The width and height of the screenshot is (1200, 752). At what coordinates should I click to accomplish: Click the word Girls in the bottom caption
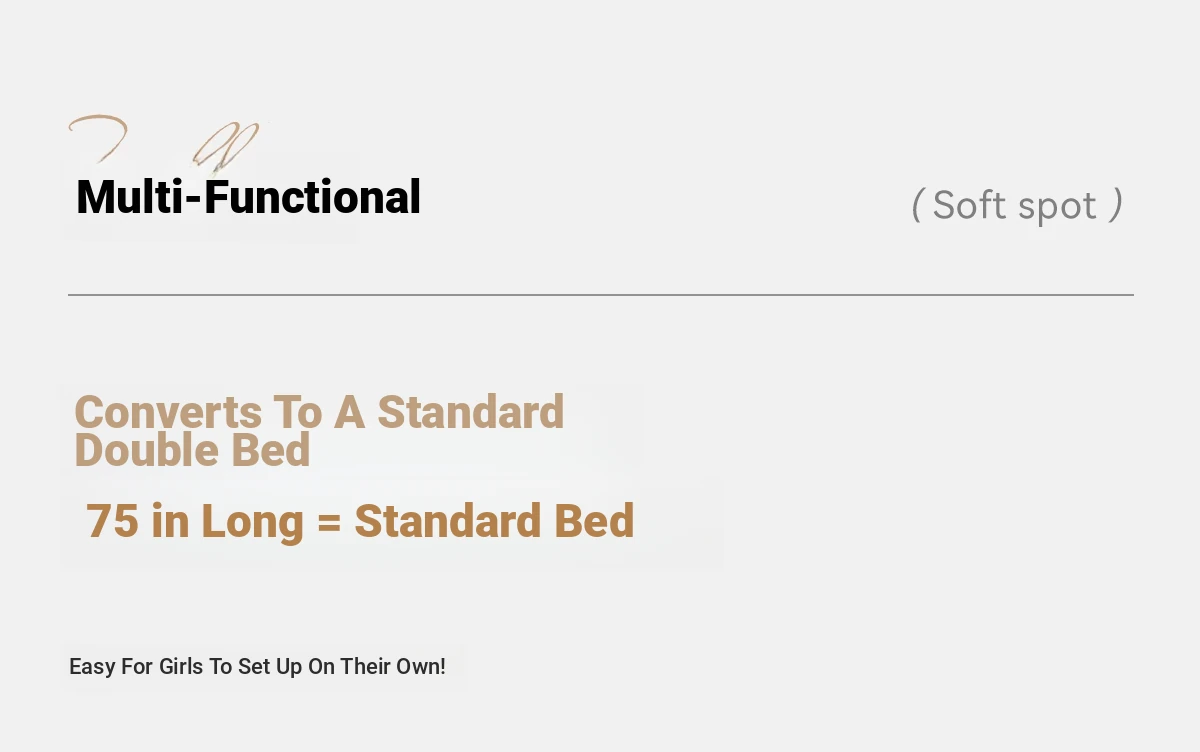tap(181, 666)
